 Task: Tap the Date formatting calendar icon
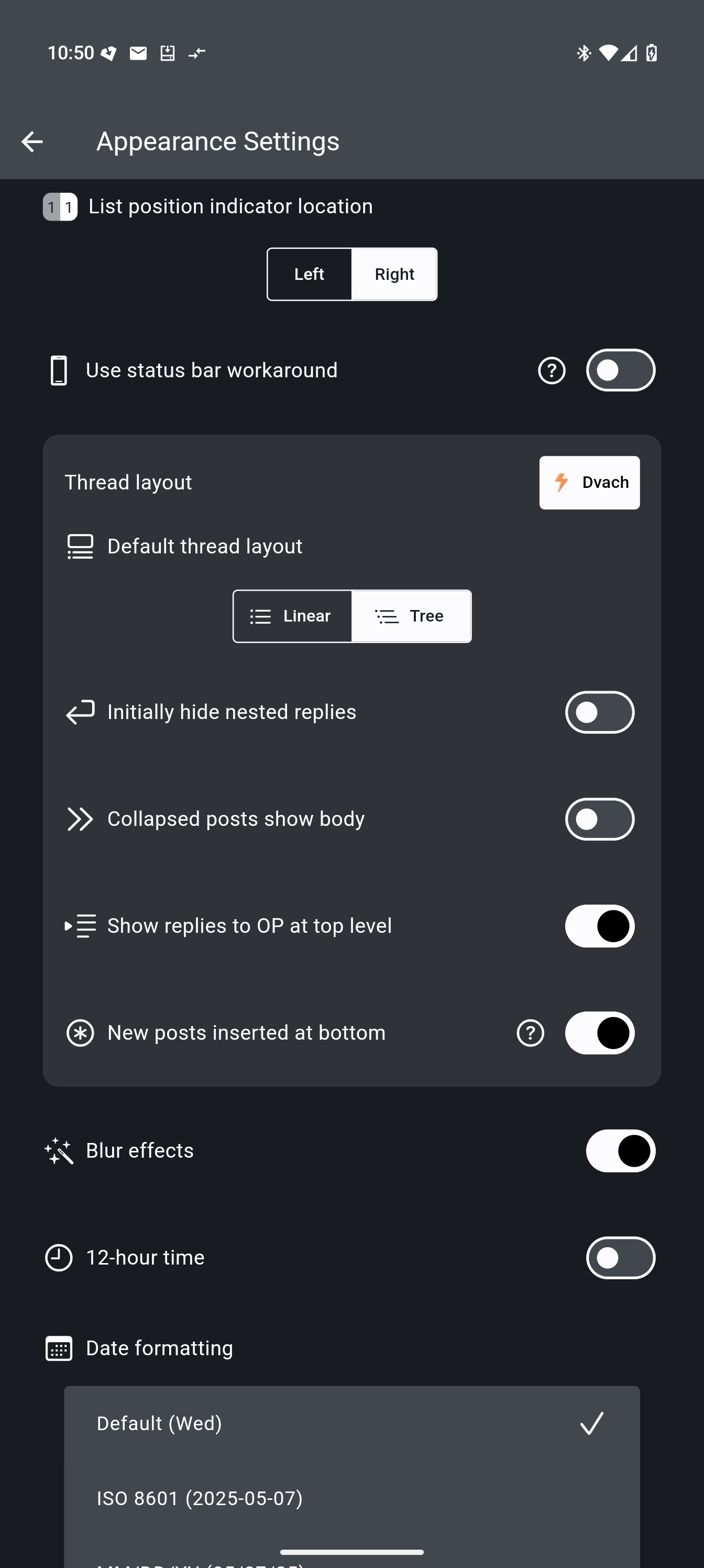[x=59, y=1348]
